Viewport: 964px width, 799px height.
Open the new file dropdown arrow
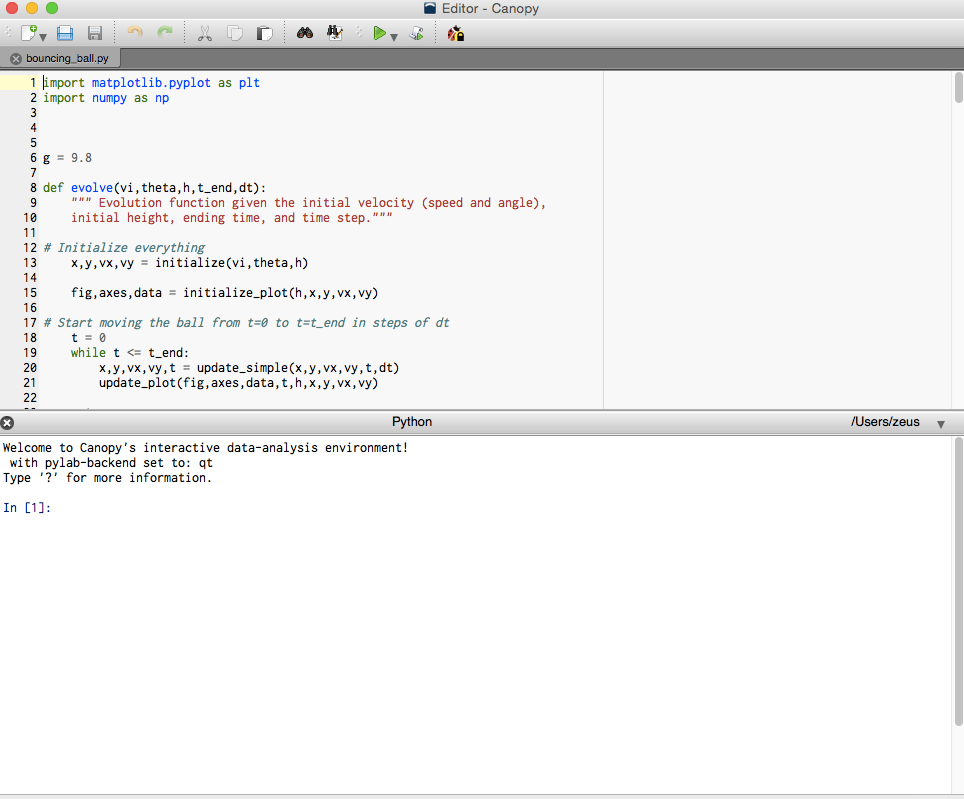coord(42,37)
